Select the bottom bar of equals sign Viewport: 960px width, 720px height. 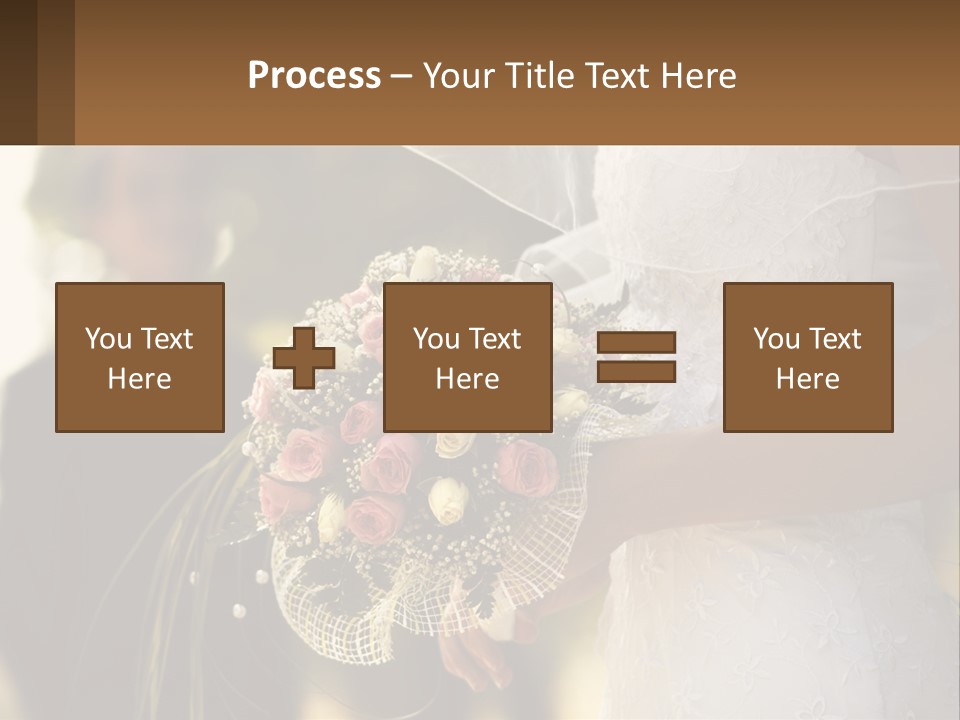(x=636, y=372)
